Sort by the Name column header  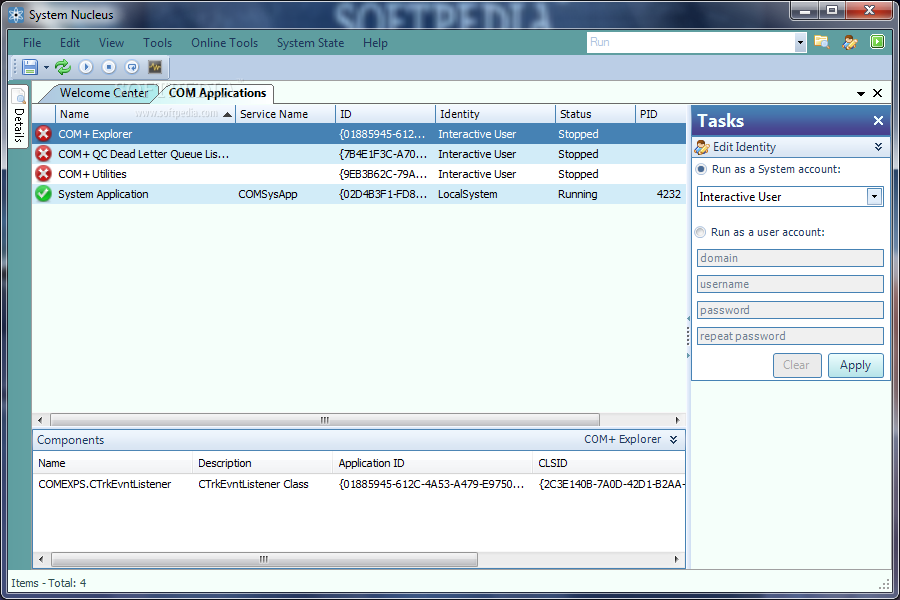pyautogui.click(x=145, y=114)
